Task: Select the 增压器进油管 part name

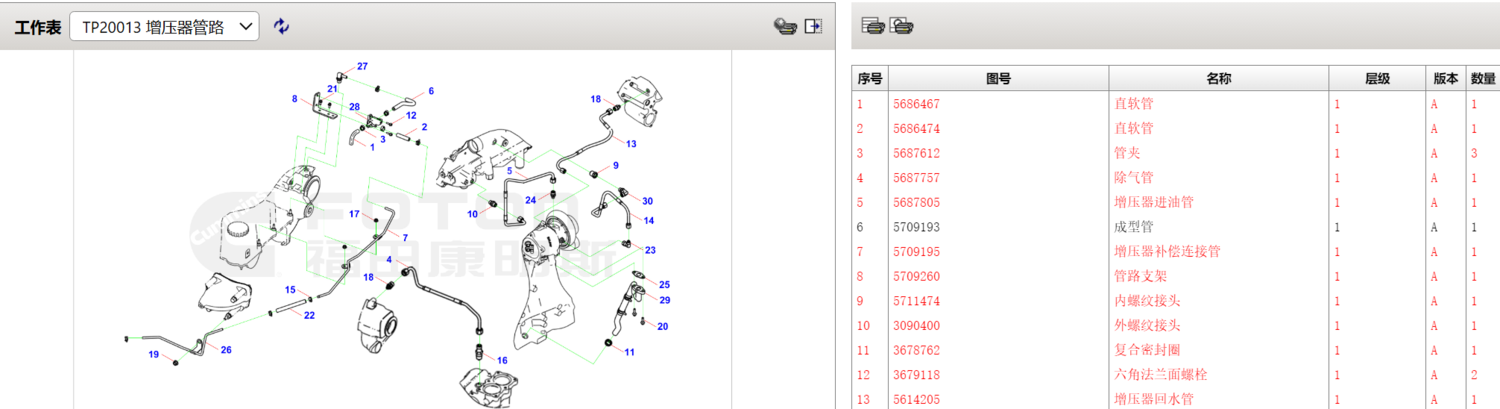Action: point(1153,202)
